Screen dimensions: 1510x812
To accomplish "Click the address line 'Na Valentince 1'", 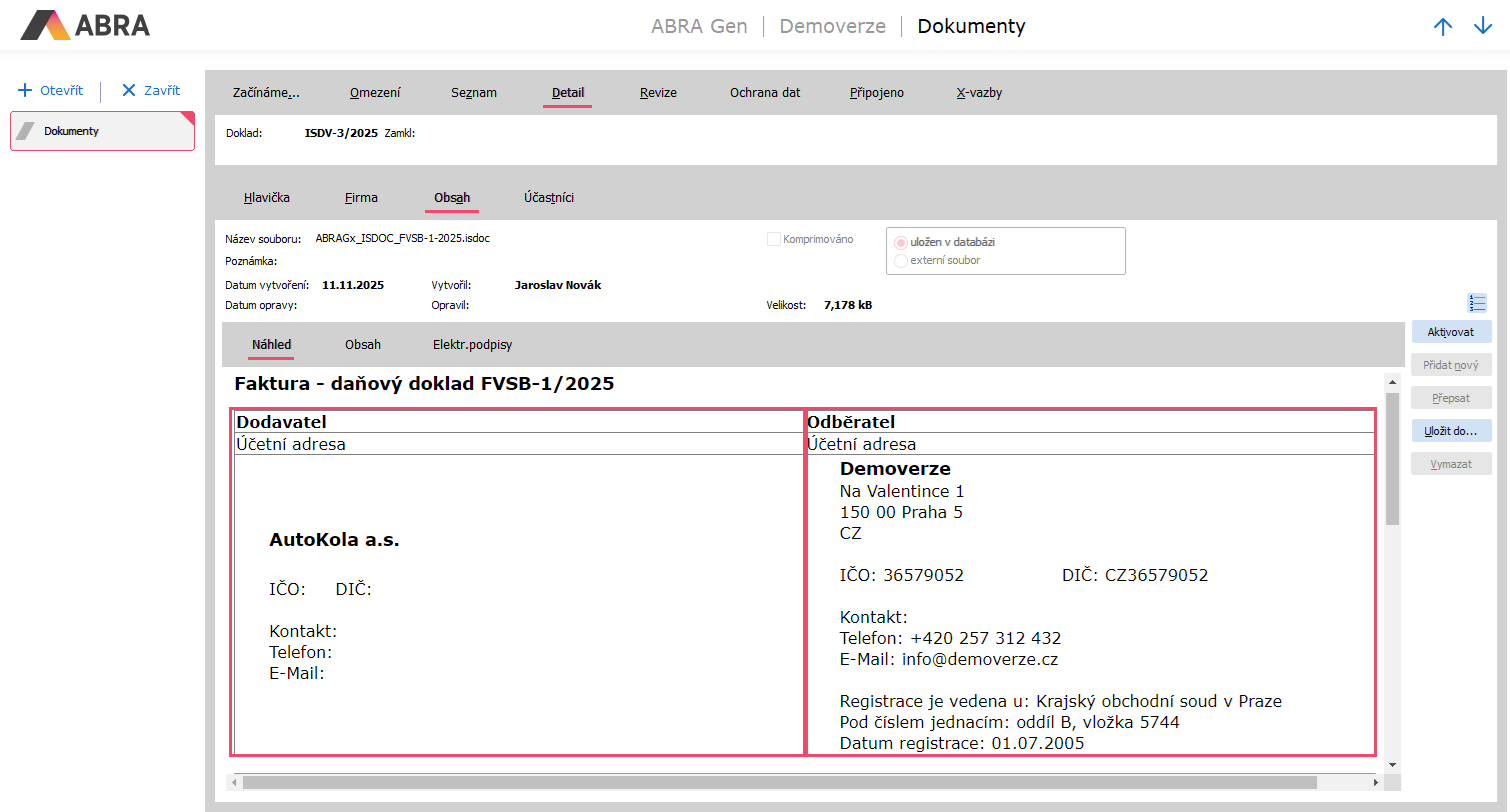I will pyautogui.click(x=902, y=492).
